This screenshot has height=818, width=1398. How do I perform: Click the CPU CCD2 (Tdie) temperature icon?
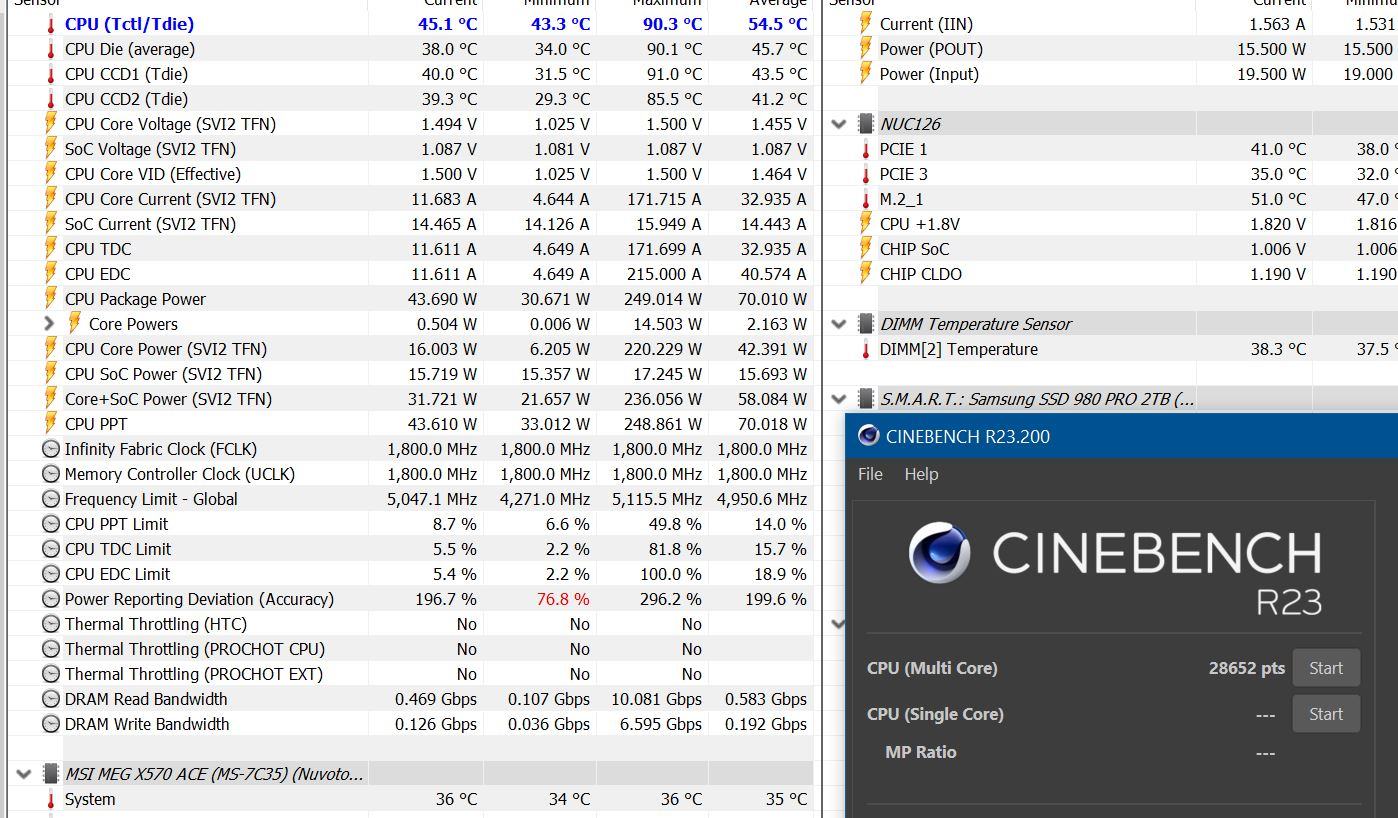click(51, 99)
